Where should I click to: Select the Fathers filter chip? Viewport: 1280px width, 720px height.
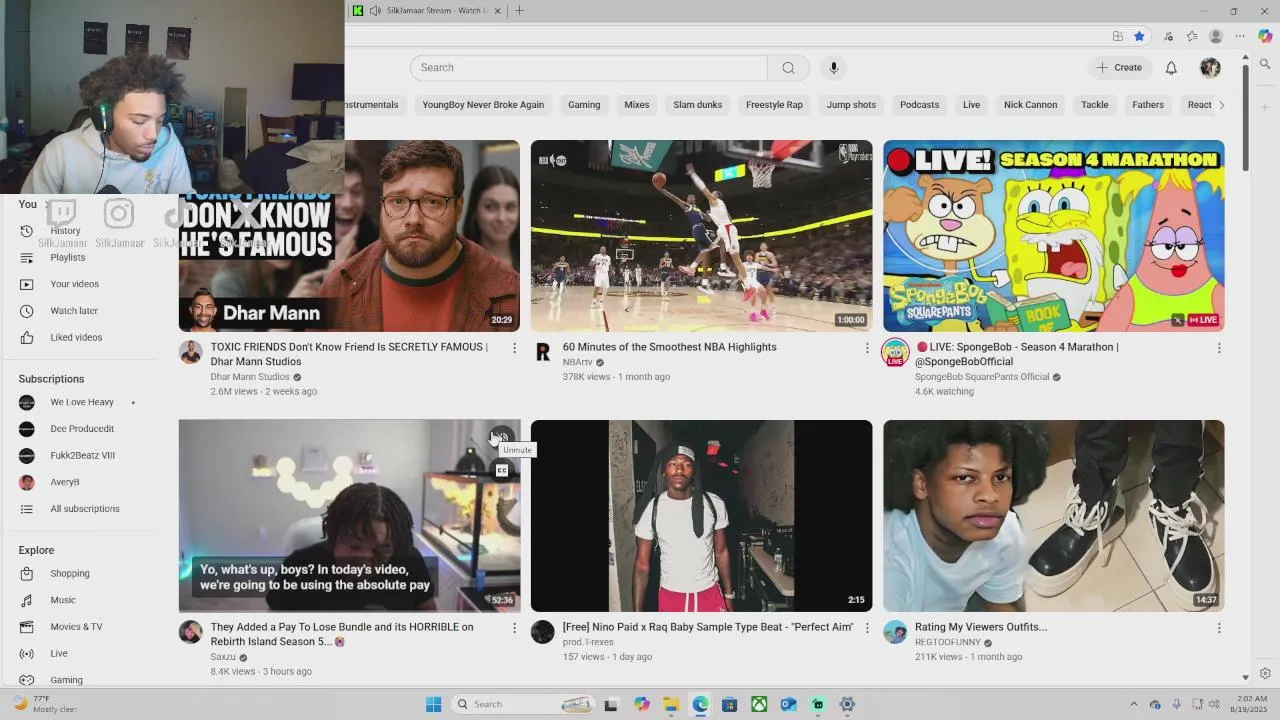pos(1148,105)
